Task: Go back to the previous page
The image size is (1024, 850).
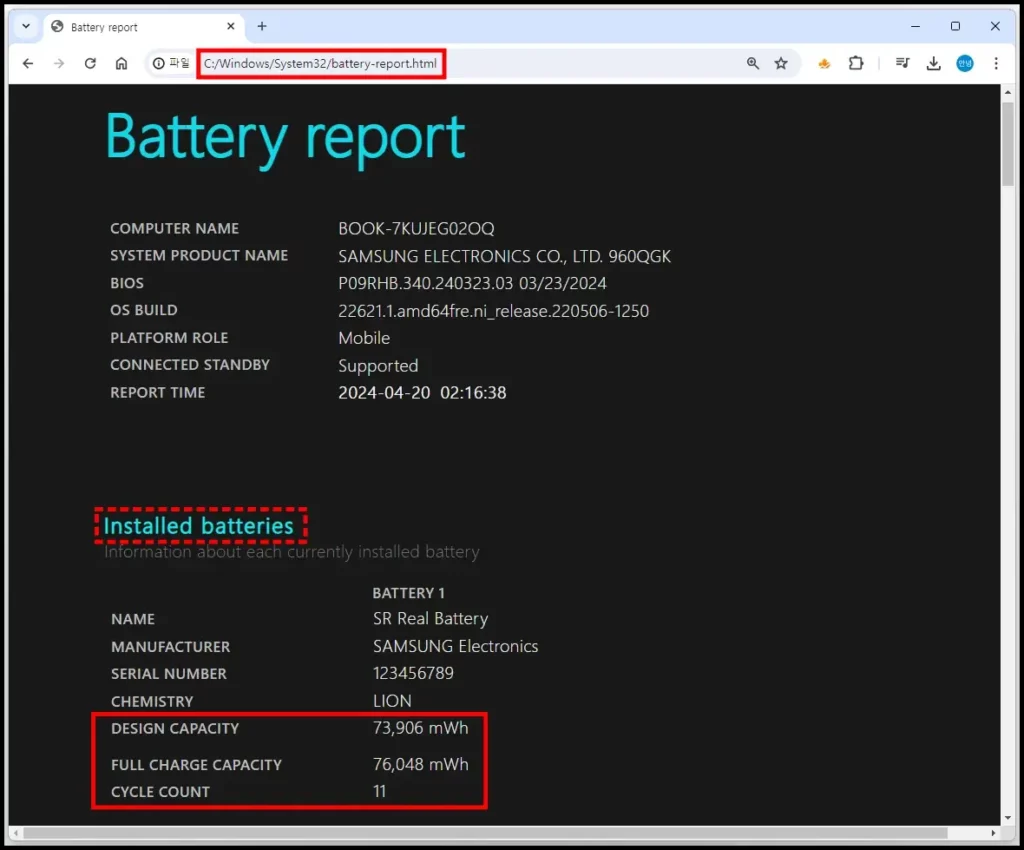Action: [x=28, y=63]
